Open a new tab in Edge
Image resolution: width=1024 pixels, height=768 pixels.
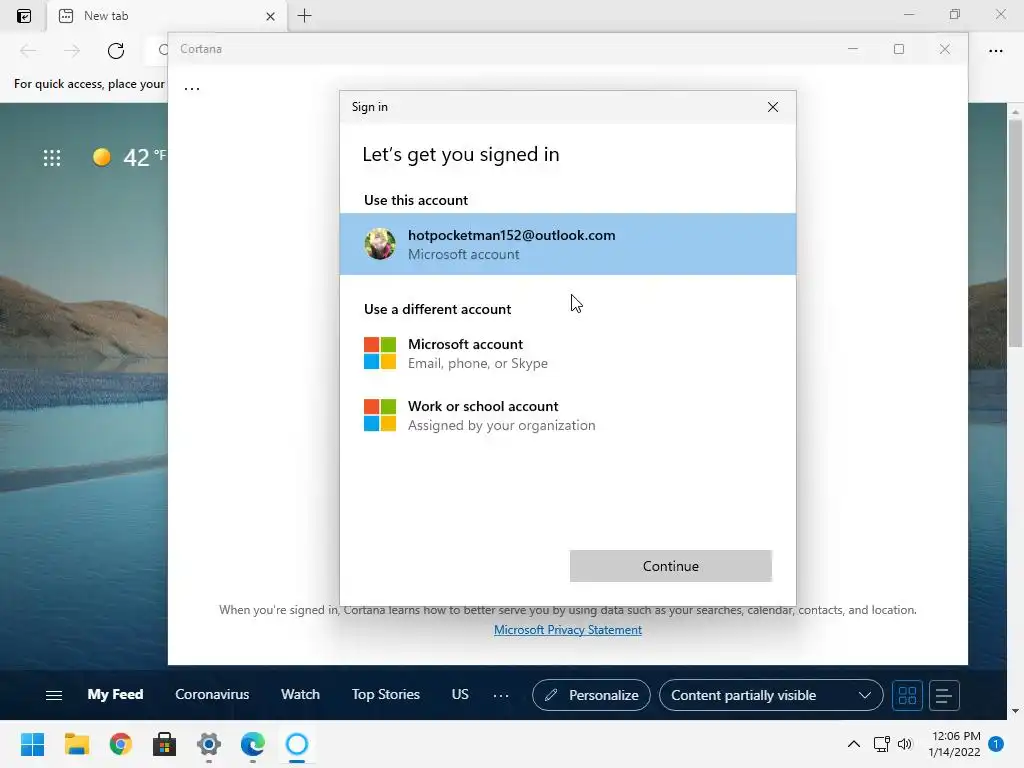point(304,16)
